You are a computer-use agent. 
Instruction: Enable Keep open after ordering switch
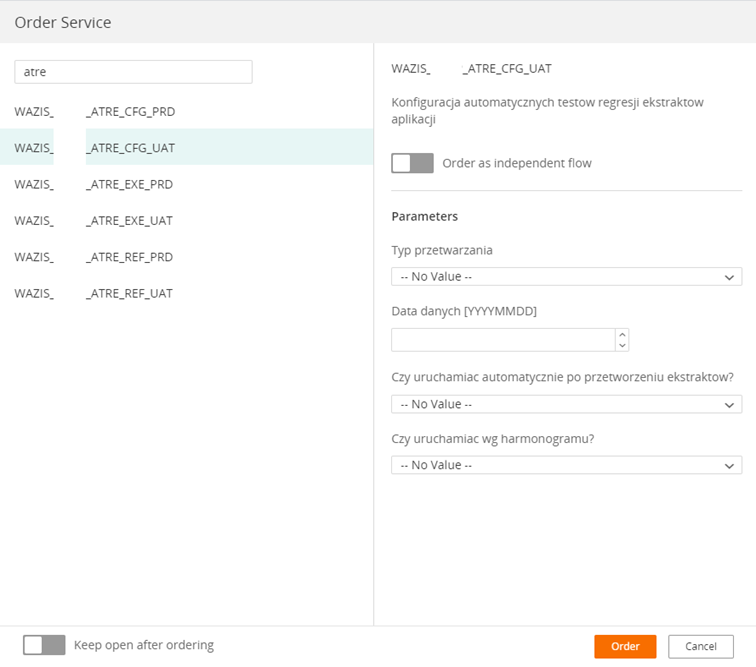pyautogui.click(x=44, y=645)
